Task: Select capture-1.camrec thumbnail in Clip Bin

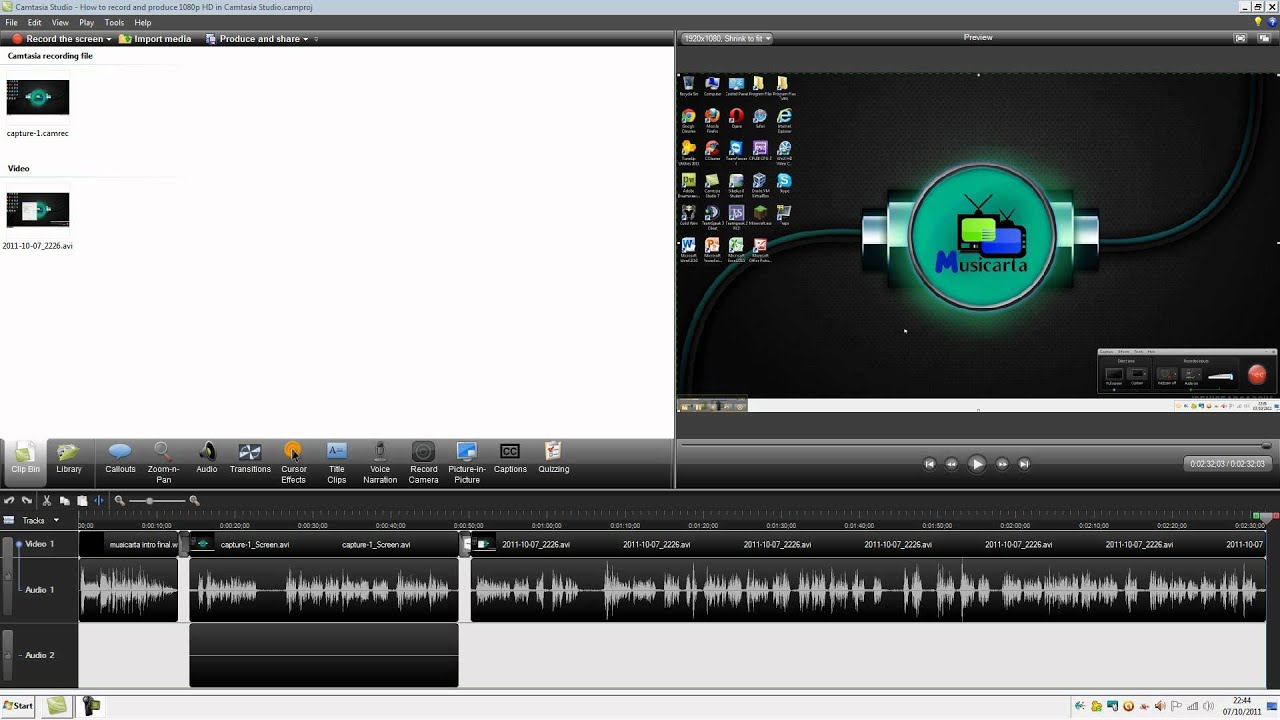Action: pos(38,97)
